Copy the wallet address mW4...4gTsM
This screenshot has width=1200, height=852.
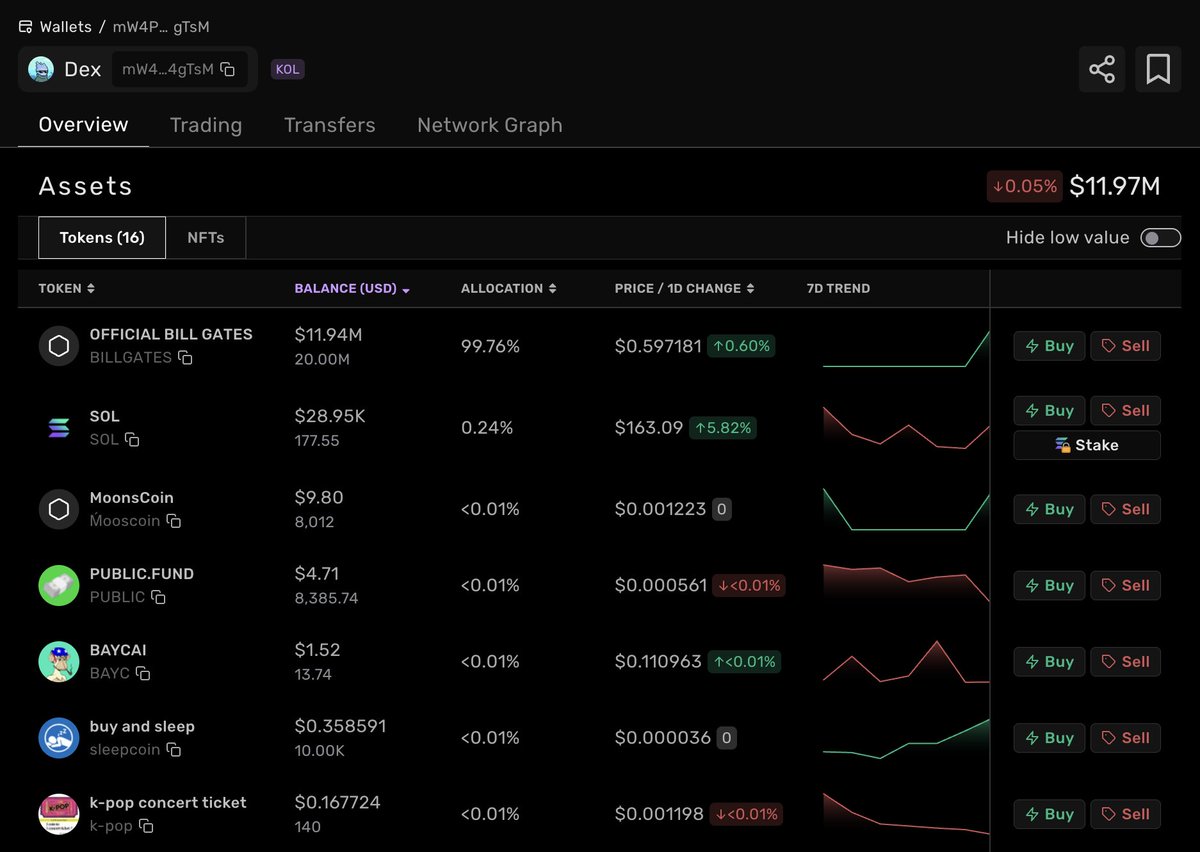228,69
